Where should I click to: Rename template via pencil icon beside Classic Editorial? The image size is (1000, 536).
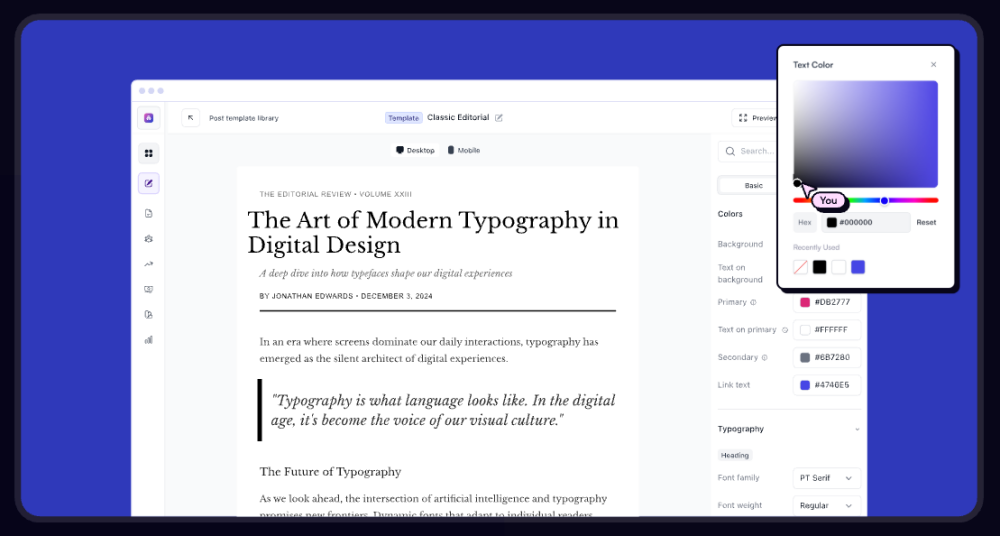click(499, 118)
